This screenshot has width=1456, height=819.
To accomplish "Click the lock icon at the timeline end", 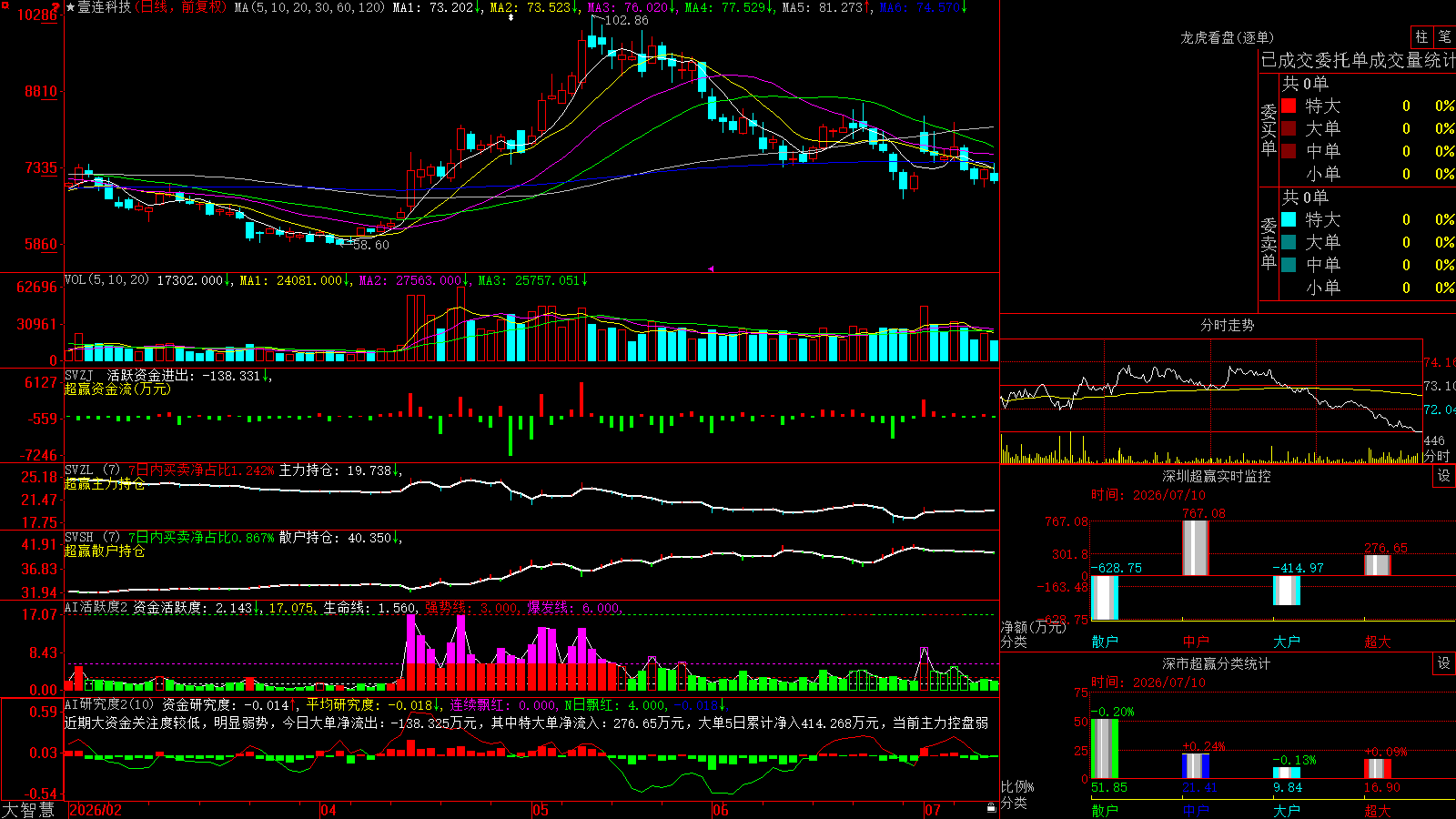I will (992, 808).
